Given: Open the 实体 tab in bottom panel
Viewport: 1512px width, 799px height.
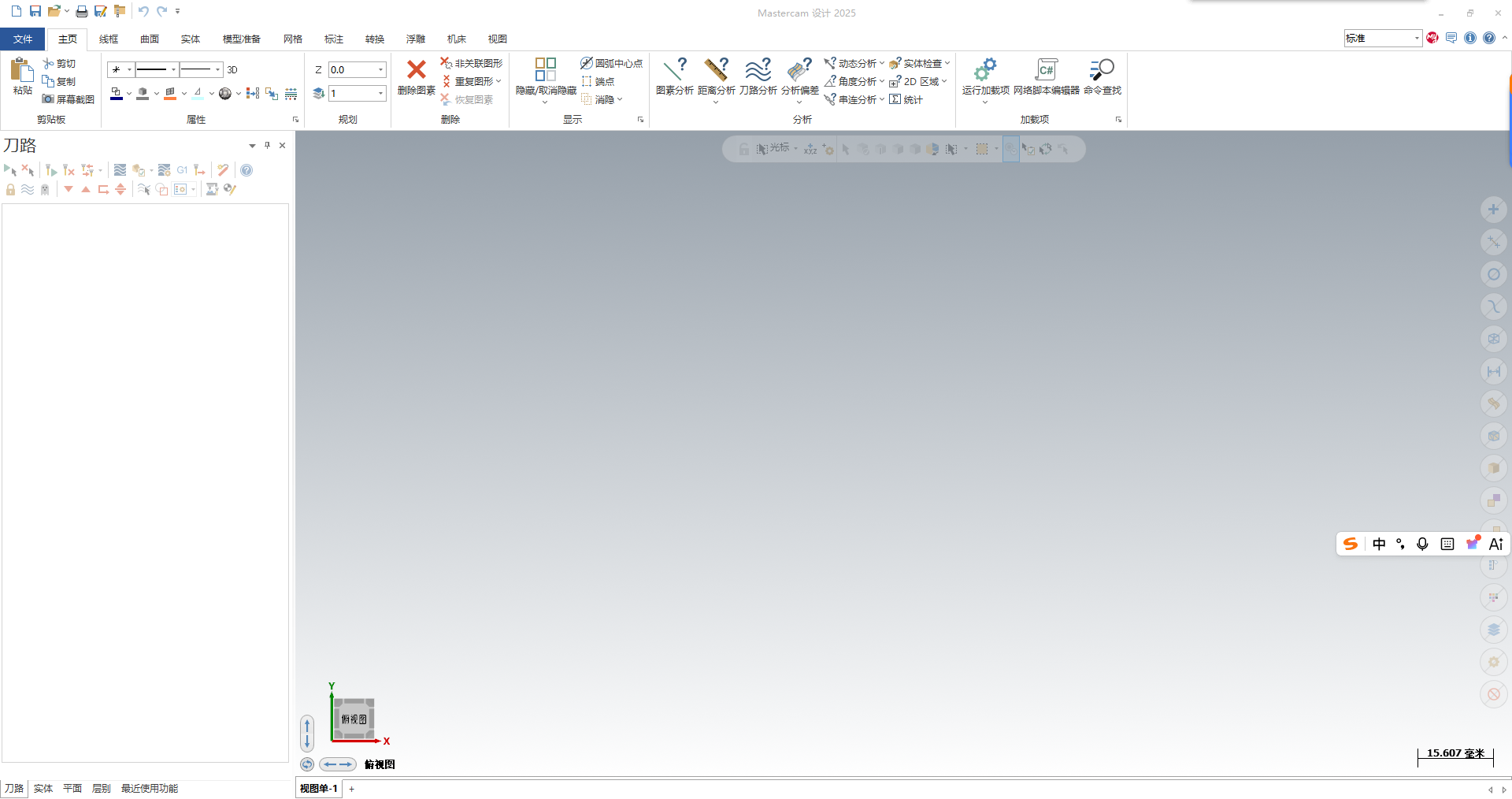Looking at the screenshot, I should [43, 788].
